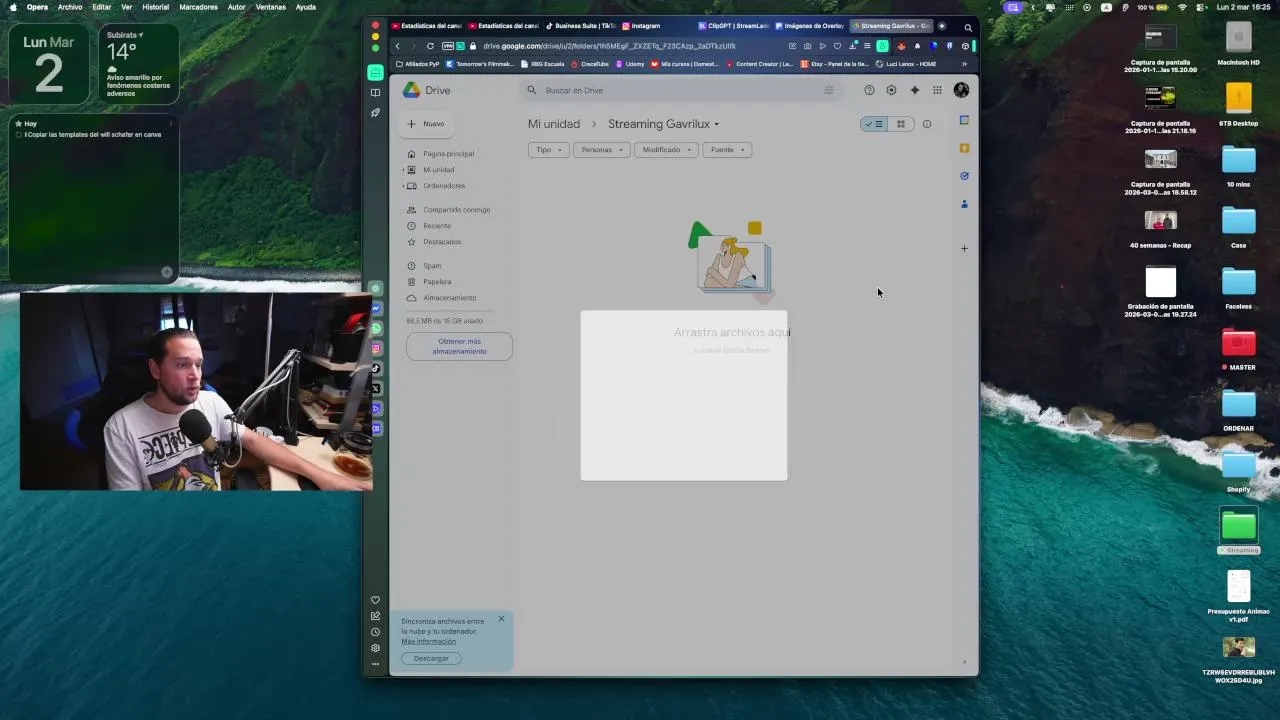Open the Tipo filter dropdown
The width and height of the screenshot is (1280, 720).
coord(548,150)
